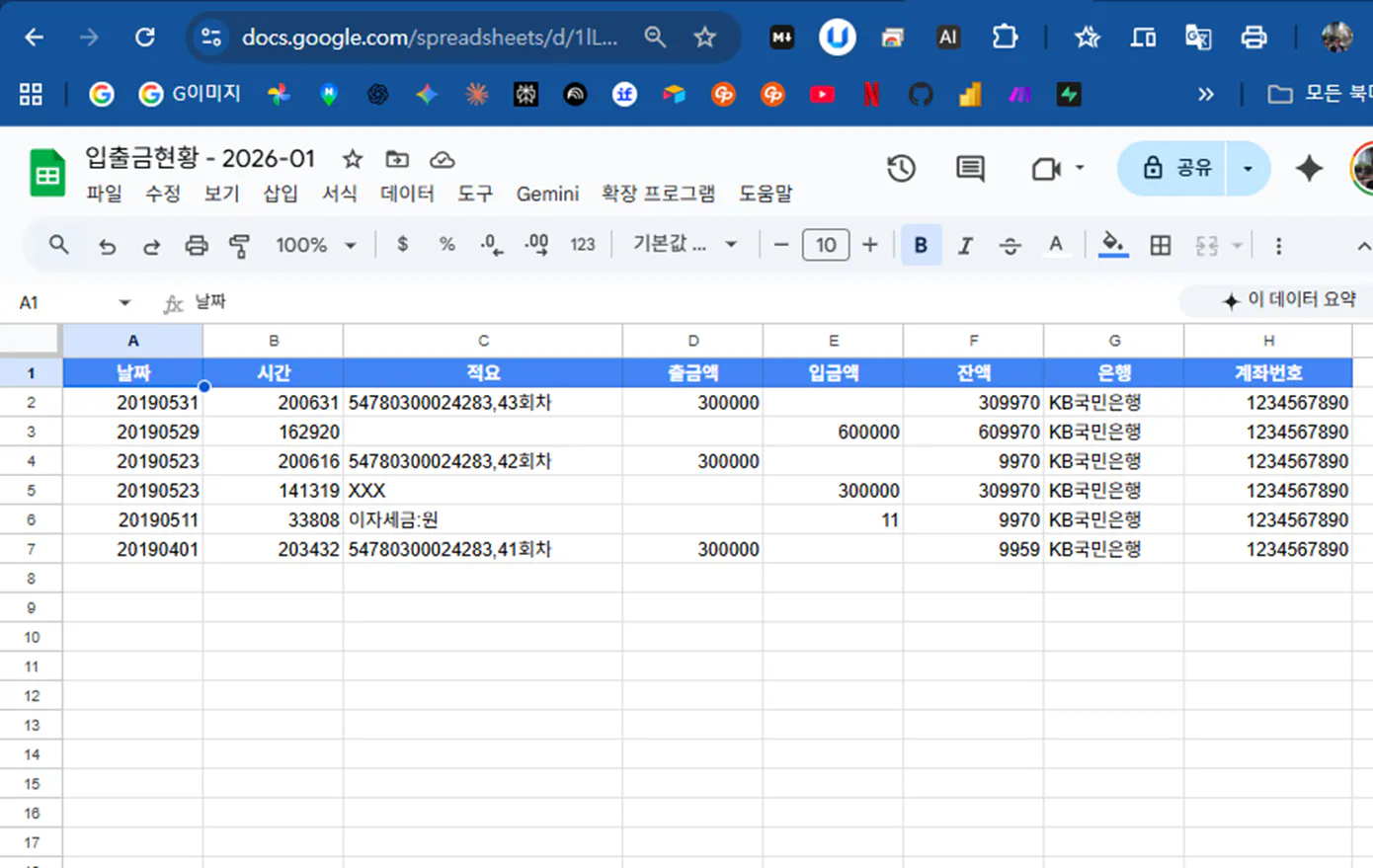Select cell B3 containing 162920
The height and width of the screenshot is (868, 1373).
273,432
